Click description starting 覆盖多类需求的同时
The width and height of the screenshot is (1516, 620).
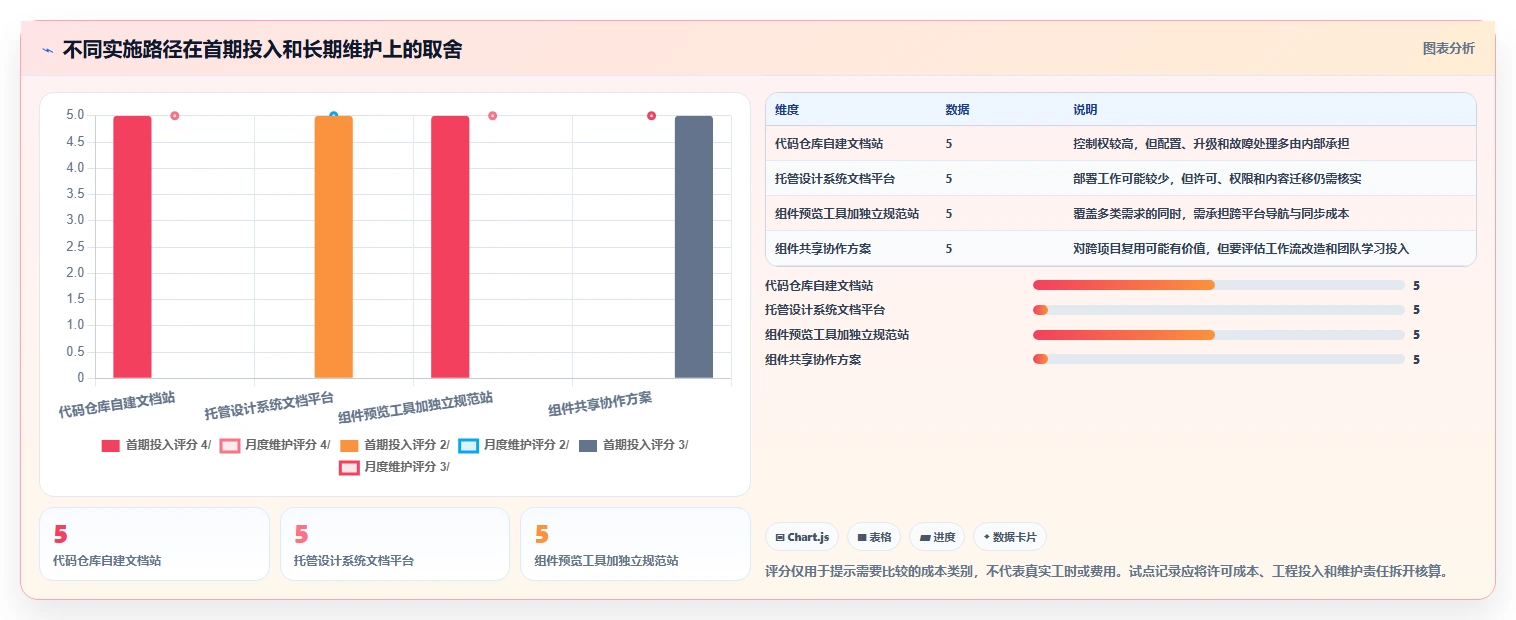(1211, 214)
